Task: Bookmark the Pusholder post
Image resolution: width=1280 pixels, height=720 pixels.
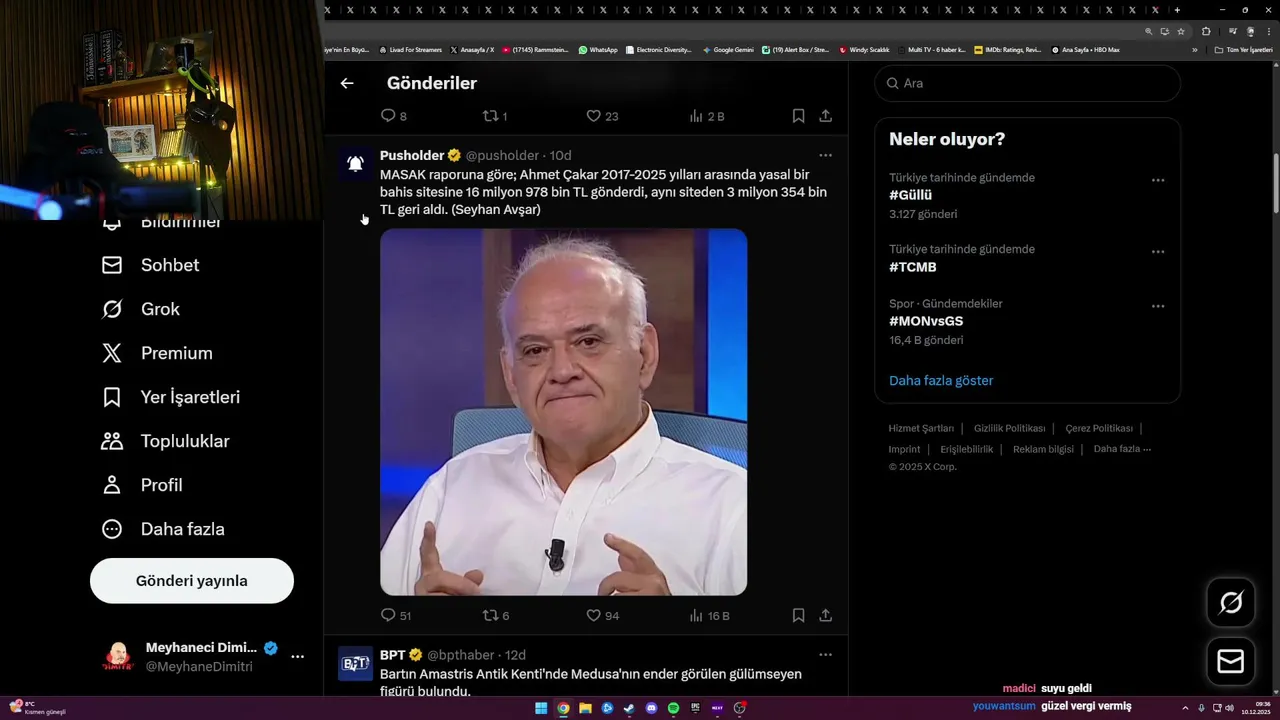Action: click(798, 615)
